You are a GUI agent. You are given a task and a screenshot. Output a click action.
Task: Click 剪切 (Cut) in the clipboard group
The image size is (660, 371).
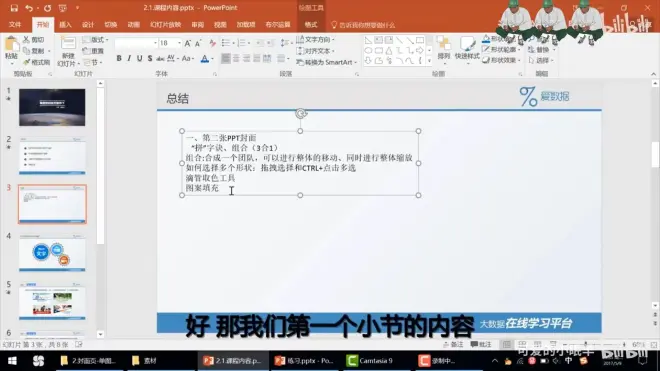pos(34,40)
